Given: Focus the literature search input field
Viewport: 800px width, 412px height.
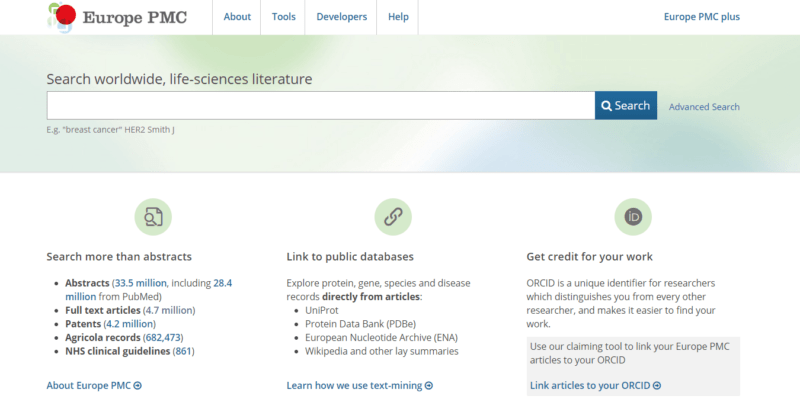Looking at the screenshot, I should pos(321,106).
